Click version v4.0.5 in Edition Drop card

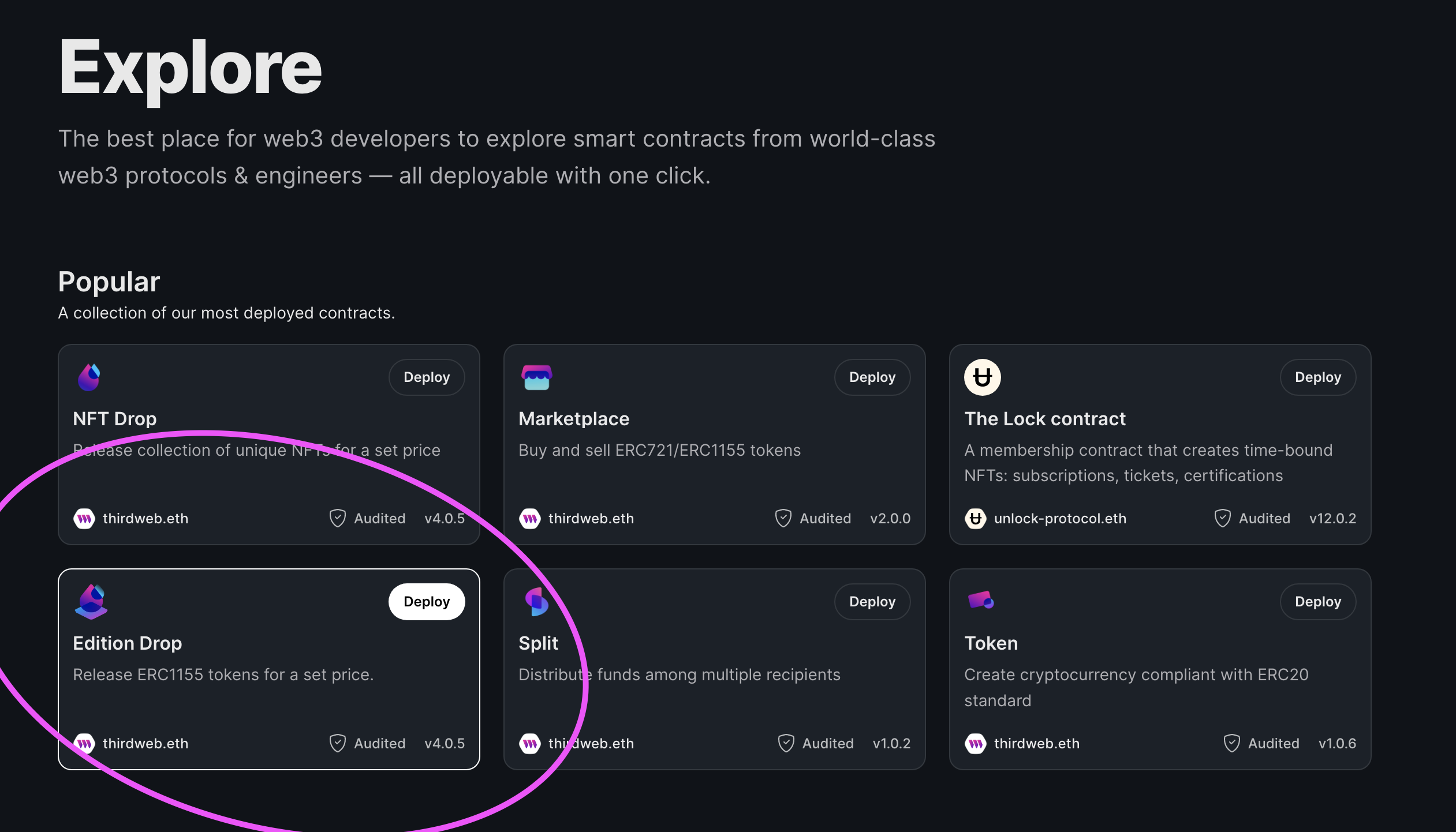tap(445, 743)
